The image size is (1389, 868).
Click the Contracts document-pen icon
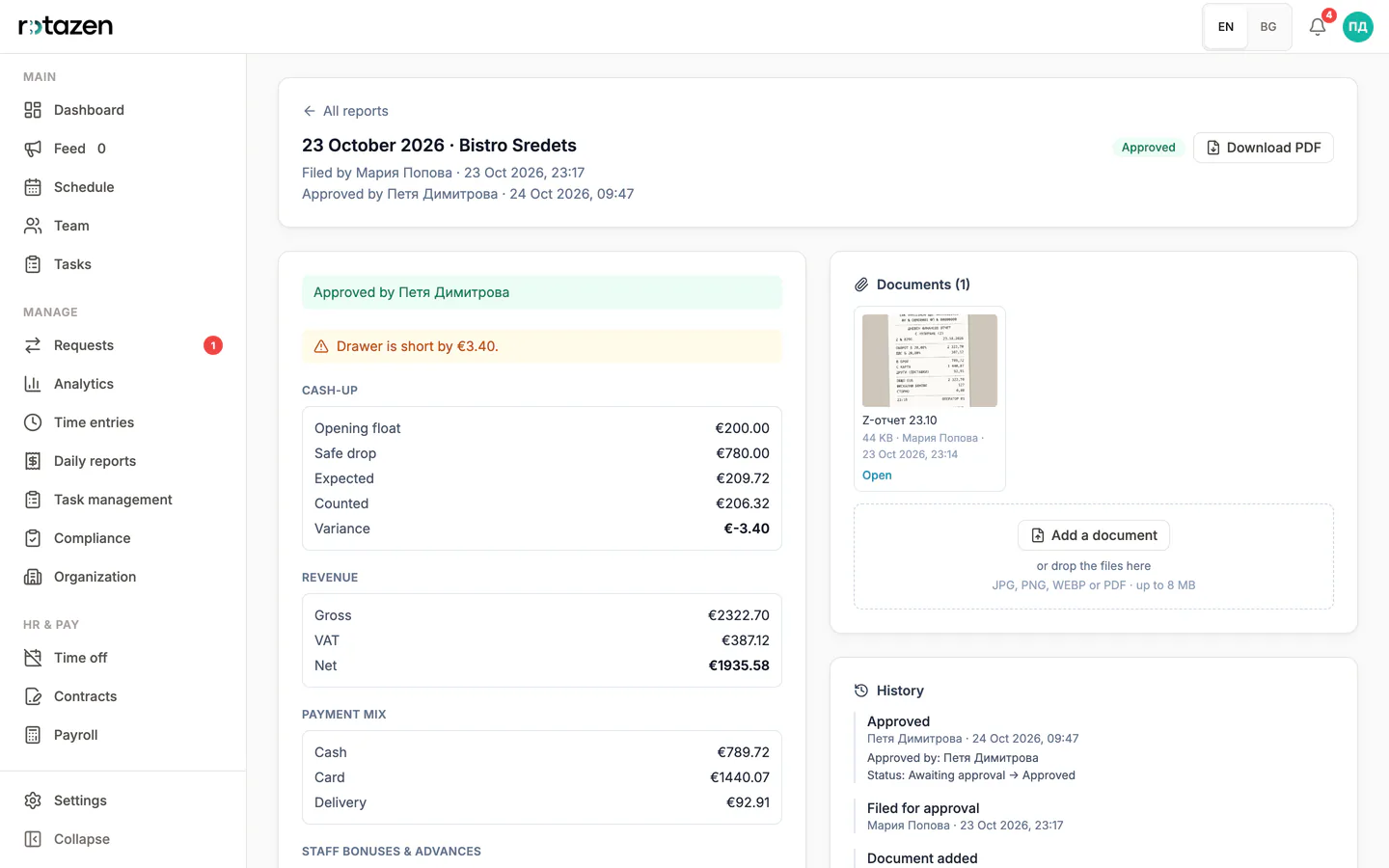tap(33, 696)
